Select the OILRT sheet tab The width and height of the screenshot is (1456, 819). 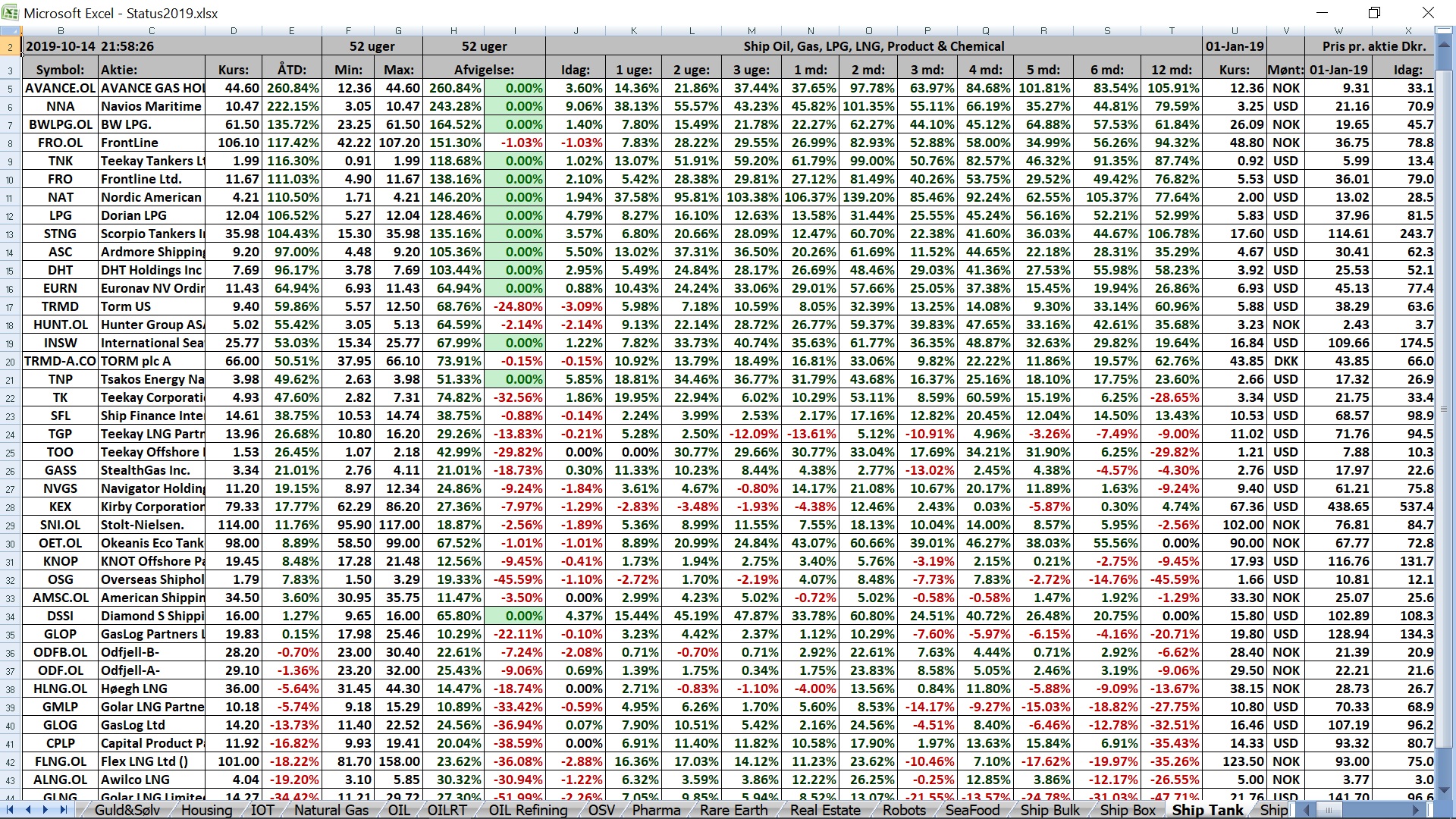[x=447, y=810]
